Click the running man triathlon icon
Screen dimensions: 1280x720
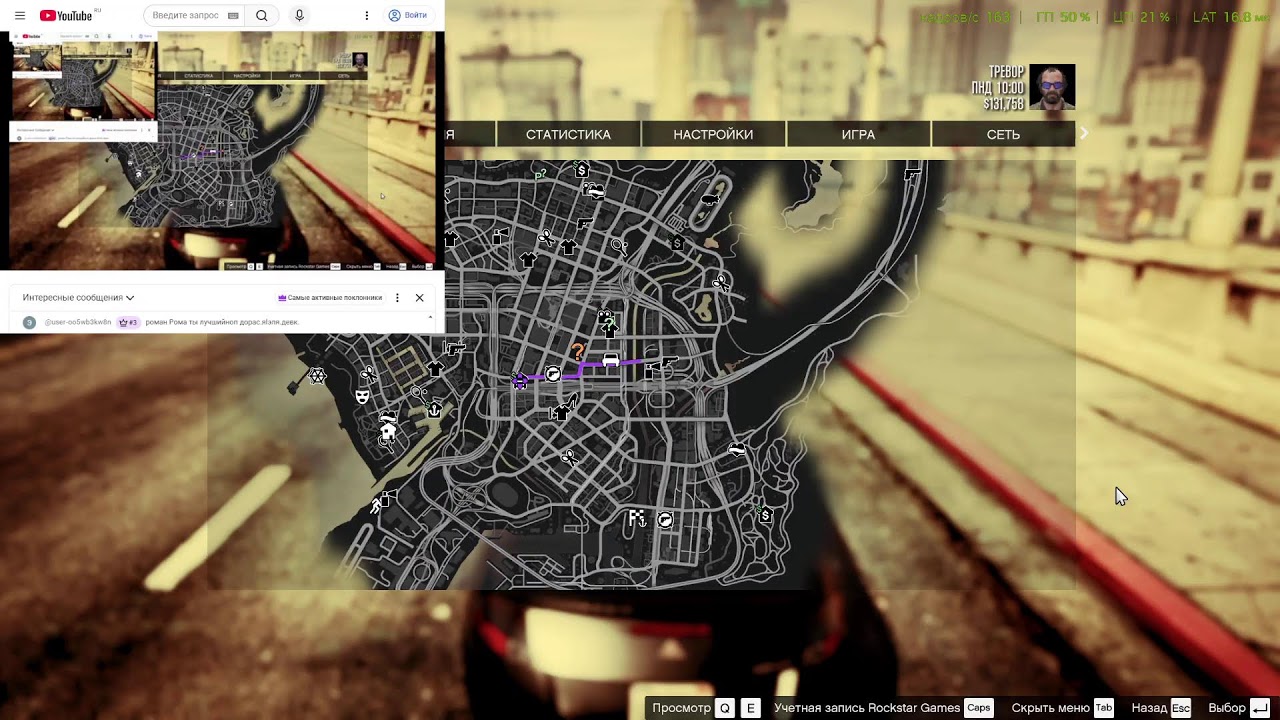coord(376,505)
